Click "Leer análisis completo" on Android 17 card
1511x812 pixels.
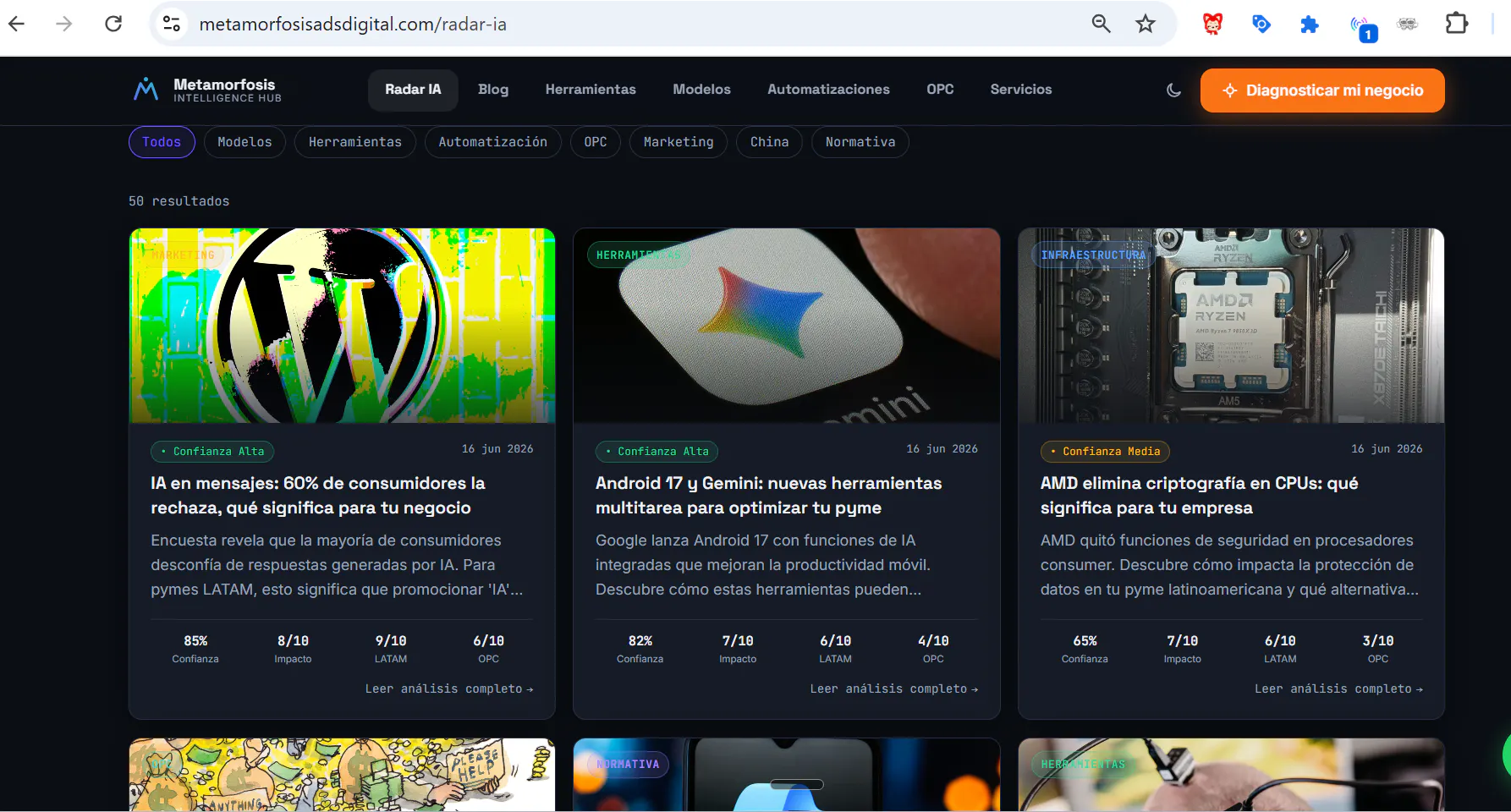(x=894, y=689)
